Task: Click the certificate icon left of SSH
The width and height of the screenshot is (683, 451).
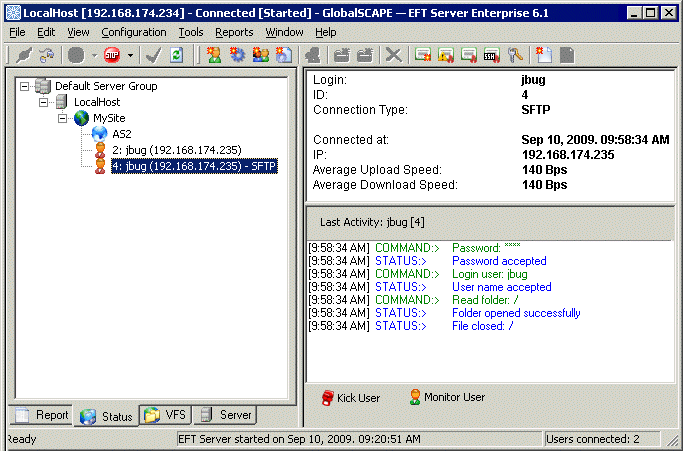Action: tap(469, 55)
